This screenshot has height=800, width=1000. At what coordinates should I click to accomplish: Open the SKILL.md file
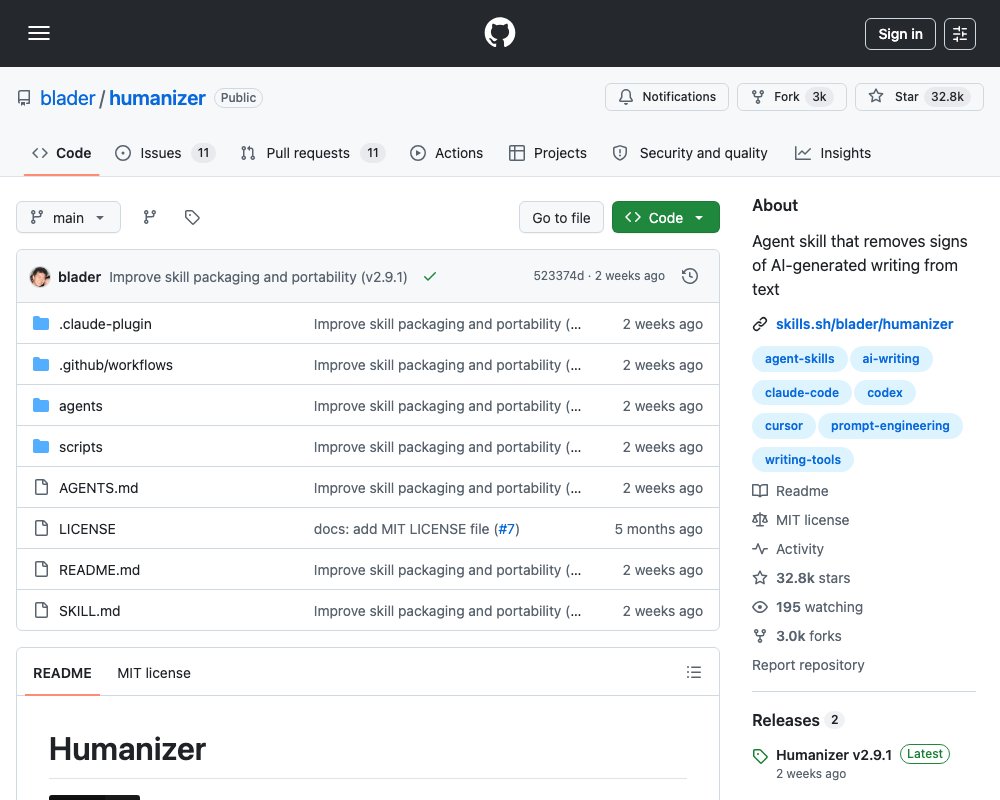tap(89, 611)
